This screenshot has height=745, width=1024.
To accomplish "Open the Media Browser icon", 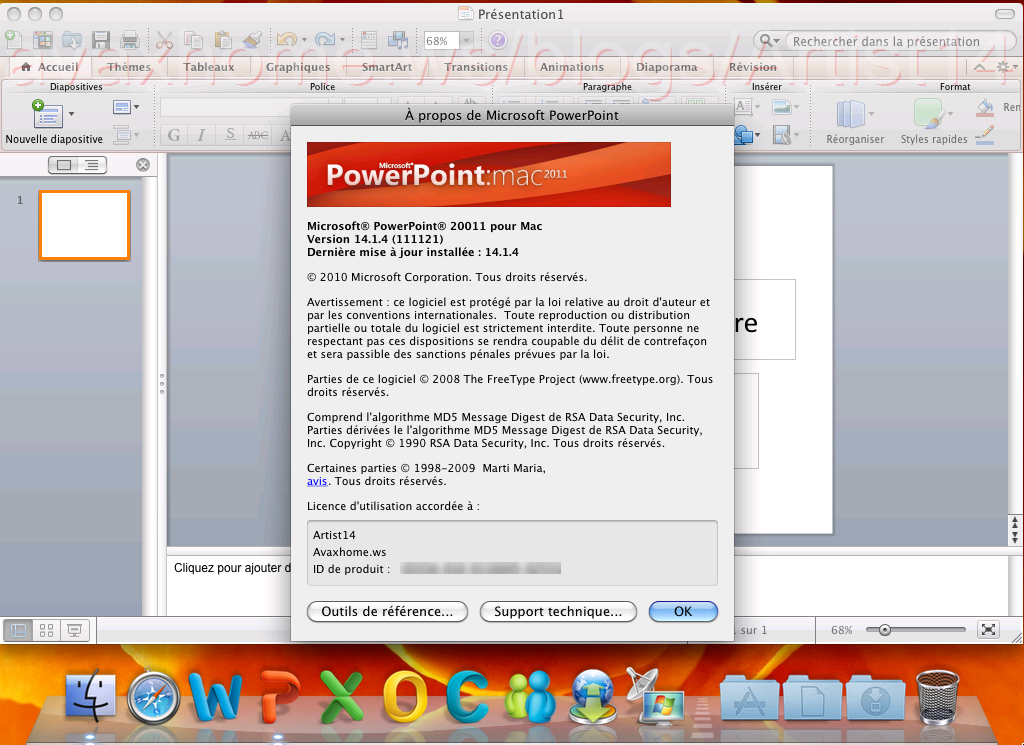I will (398, 40).
